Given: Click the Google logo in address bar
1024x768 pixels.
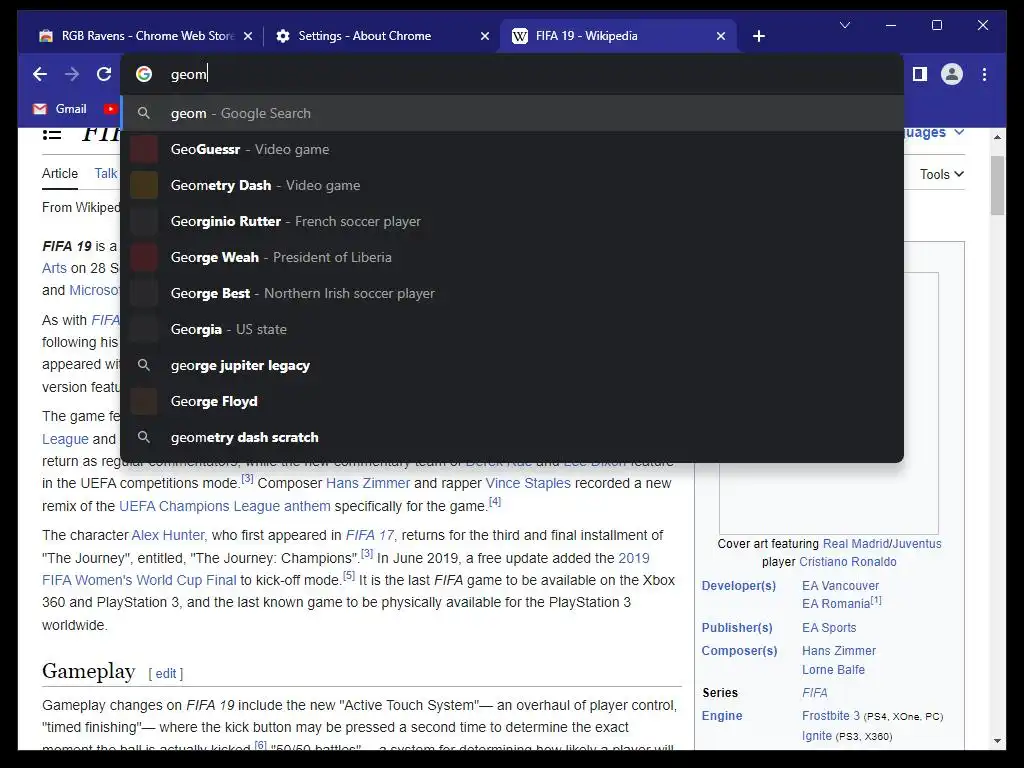Looking at the screenshot, I should tap(144, 74).
